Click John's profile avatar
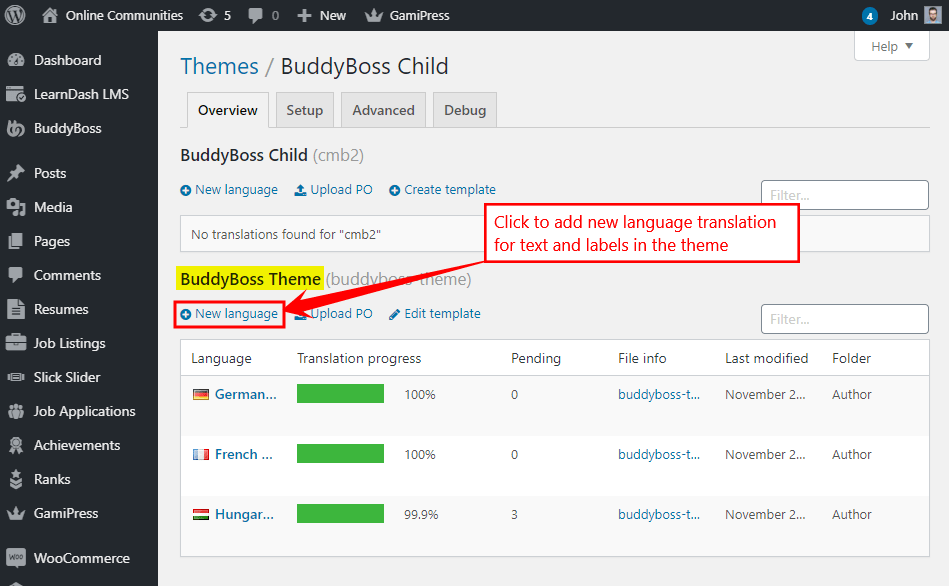 point(931,15)
